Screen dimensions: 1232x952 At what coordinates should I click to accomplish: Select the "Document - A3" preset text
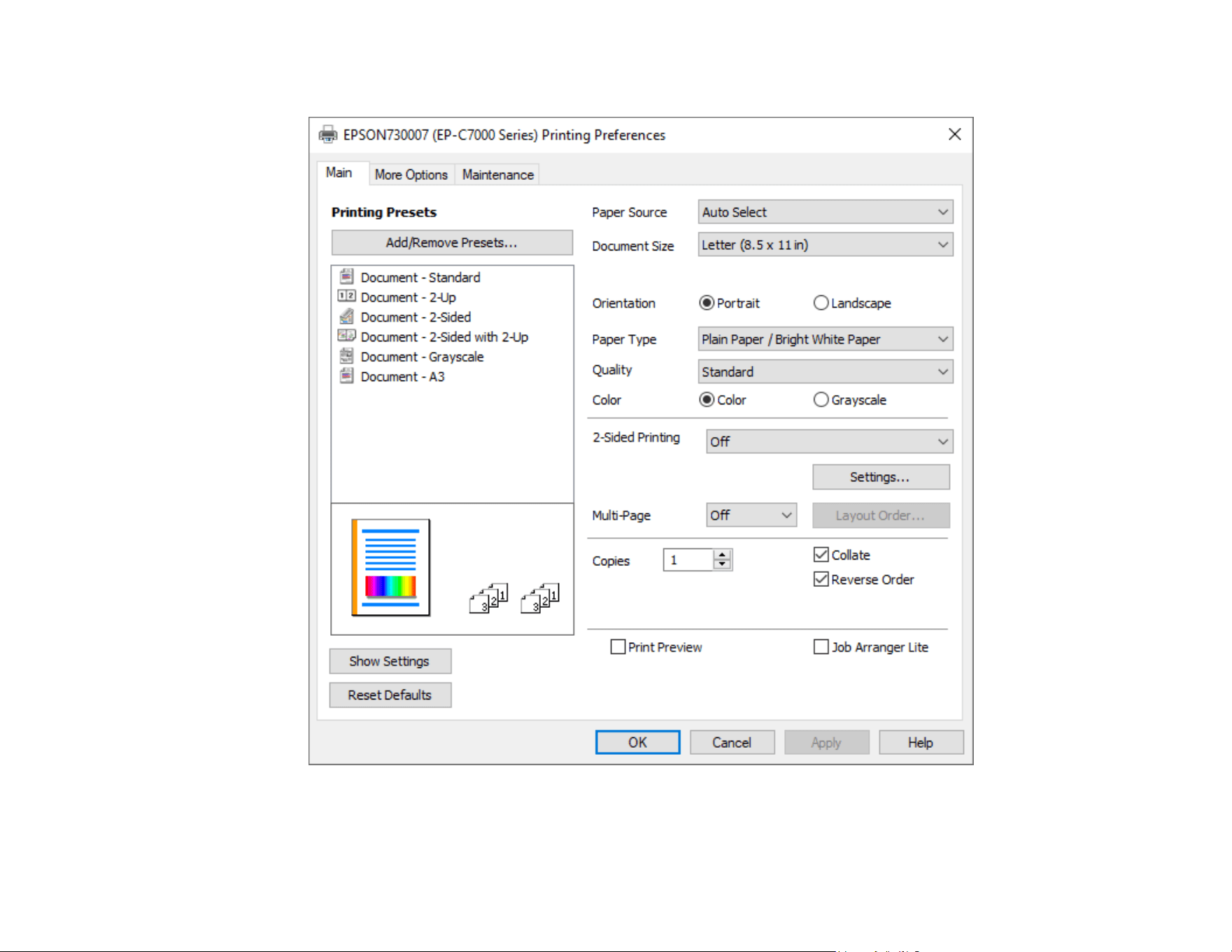(403, 376)
